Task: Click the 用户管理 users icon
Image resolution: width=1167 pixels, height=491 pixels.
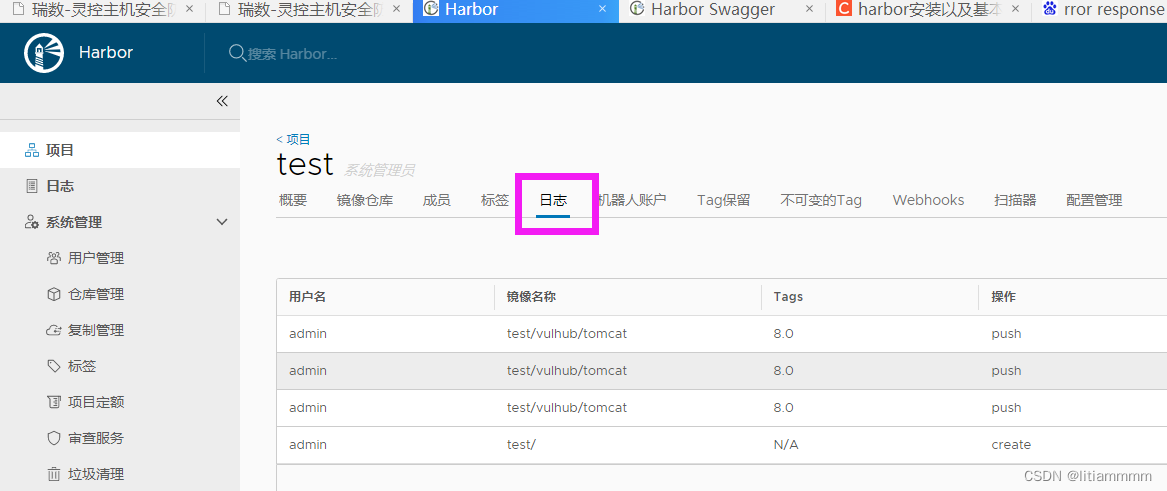Action: 54,258
